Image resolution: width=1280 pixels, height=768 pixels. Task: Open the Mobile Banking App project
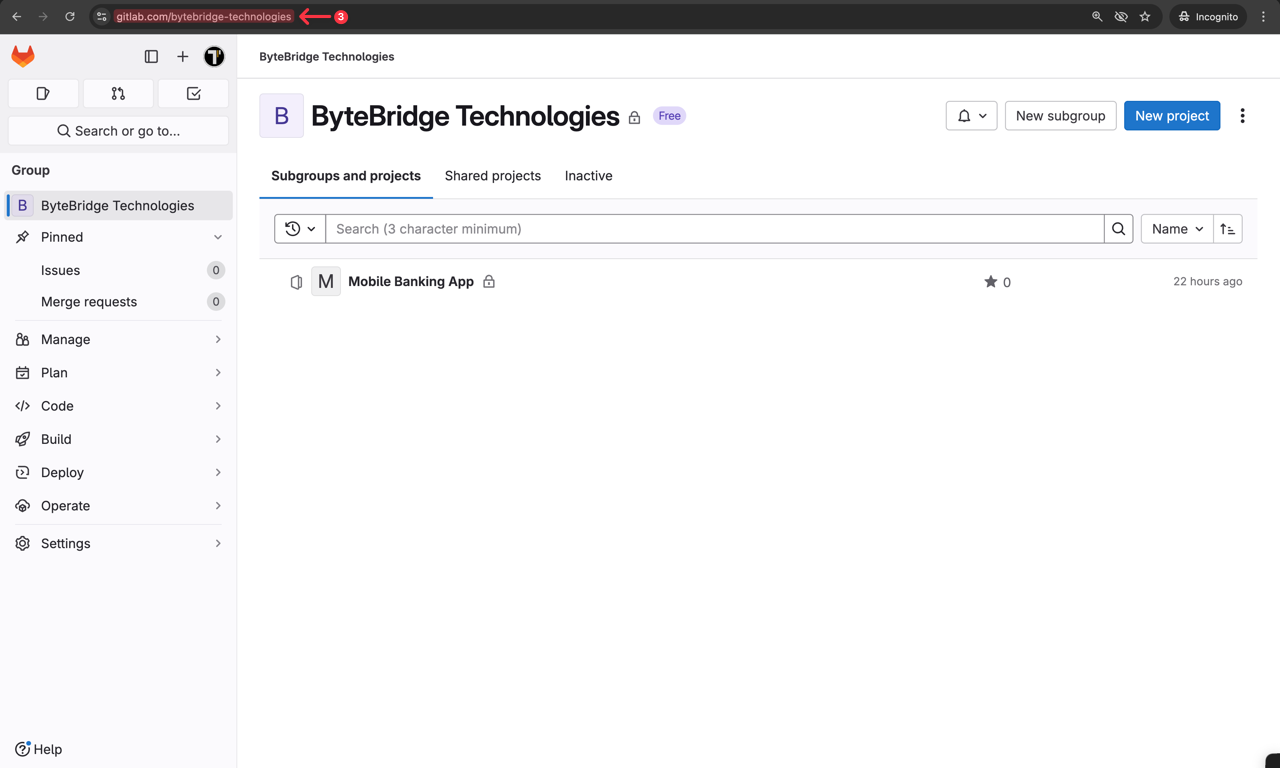pos(410,281)
